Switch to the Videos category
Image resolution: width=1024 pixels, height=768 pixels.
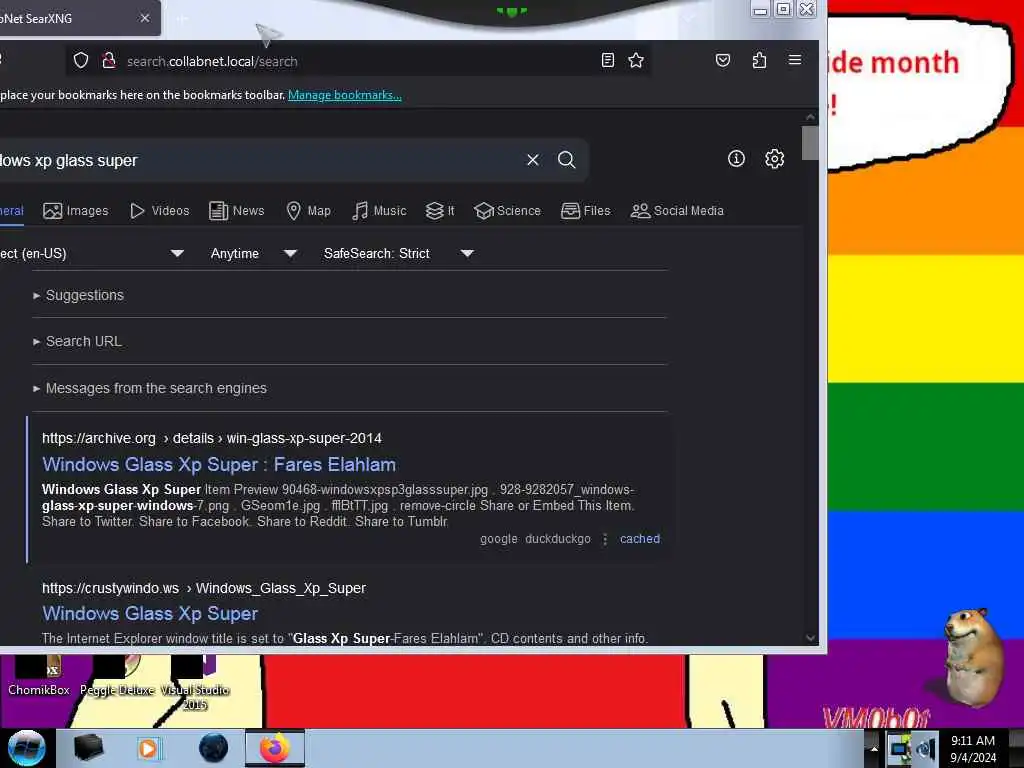click(160, 211)
